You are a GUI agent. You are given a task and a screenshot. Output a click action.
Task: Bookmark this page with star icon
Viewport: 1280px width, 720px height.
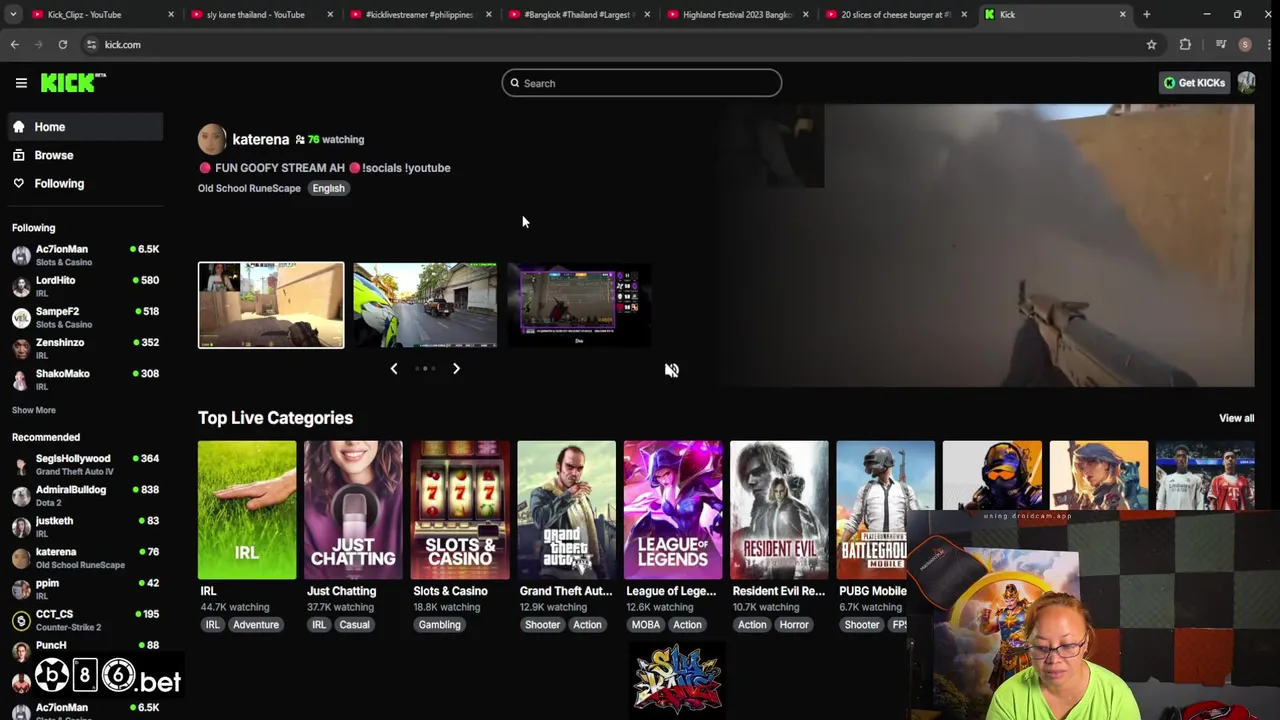coord(1151,44)
